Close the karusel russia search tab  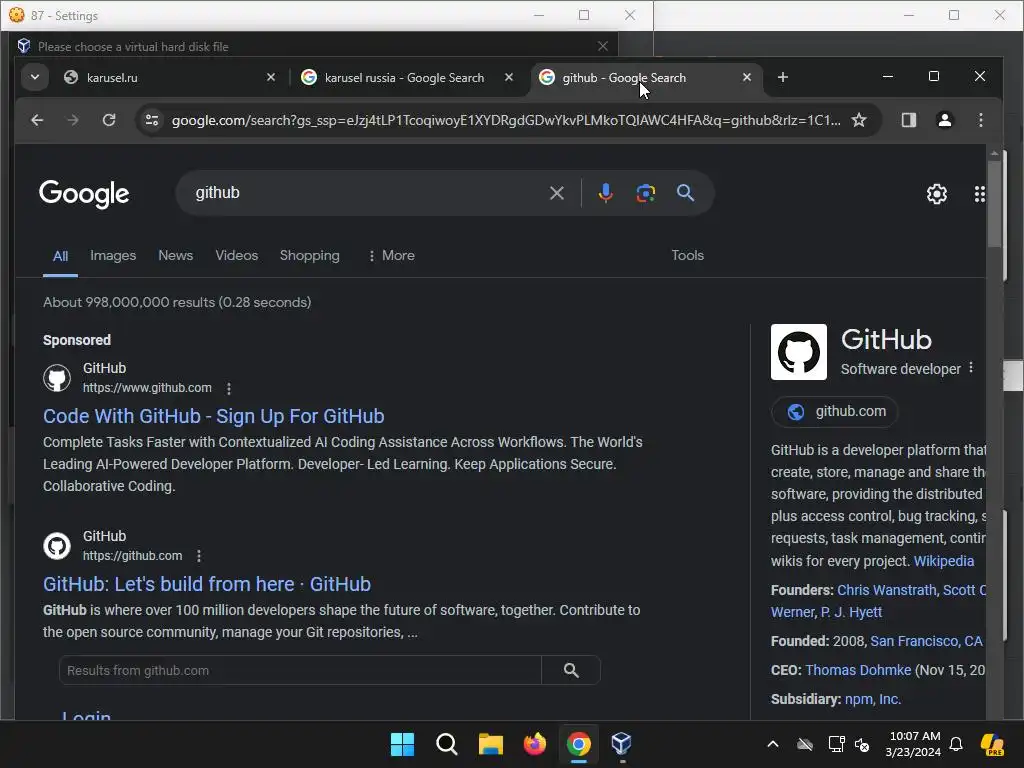point(509,78)
